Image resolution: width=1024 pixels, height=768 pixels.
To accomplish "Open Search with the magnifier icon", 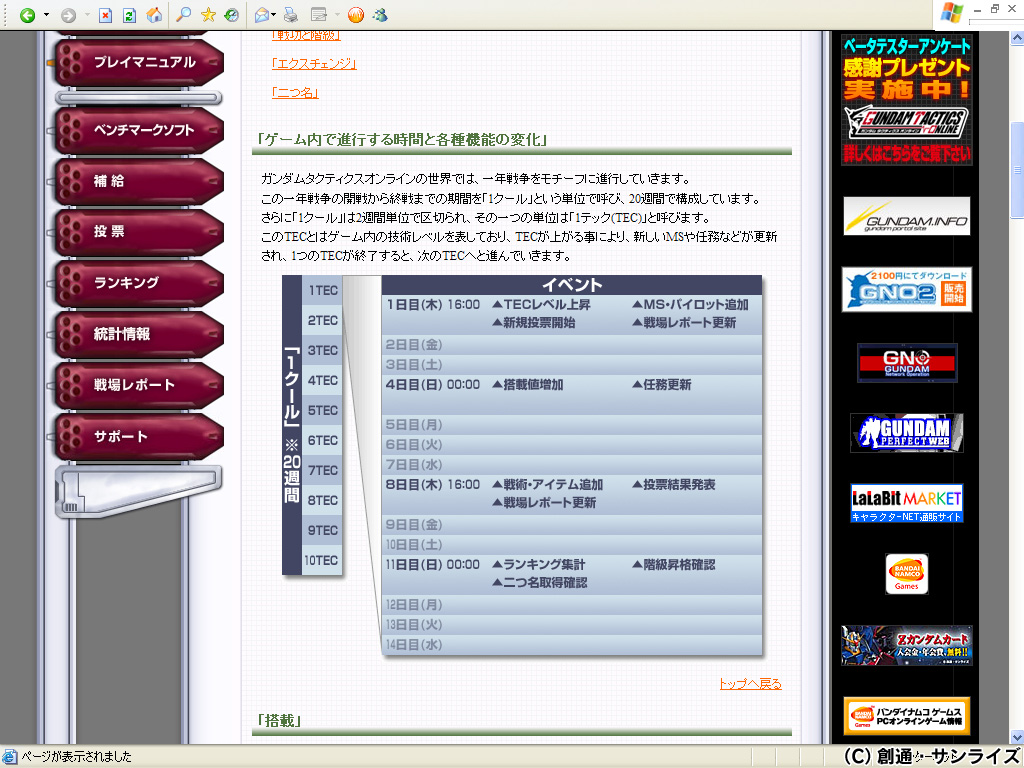I will (x=184, y=15).
